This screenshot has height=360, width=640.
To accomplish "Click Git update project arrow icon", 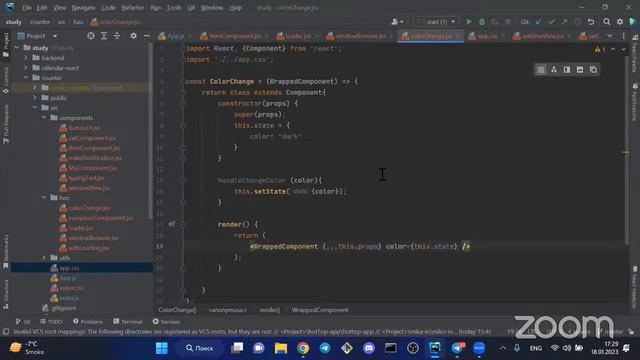I will coord(539,22).
